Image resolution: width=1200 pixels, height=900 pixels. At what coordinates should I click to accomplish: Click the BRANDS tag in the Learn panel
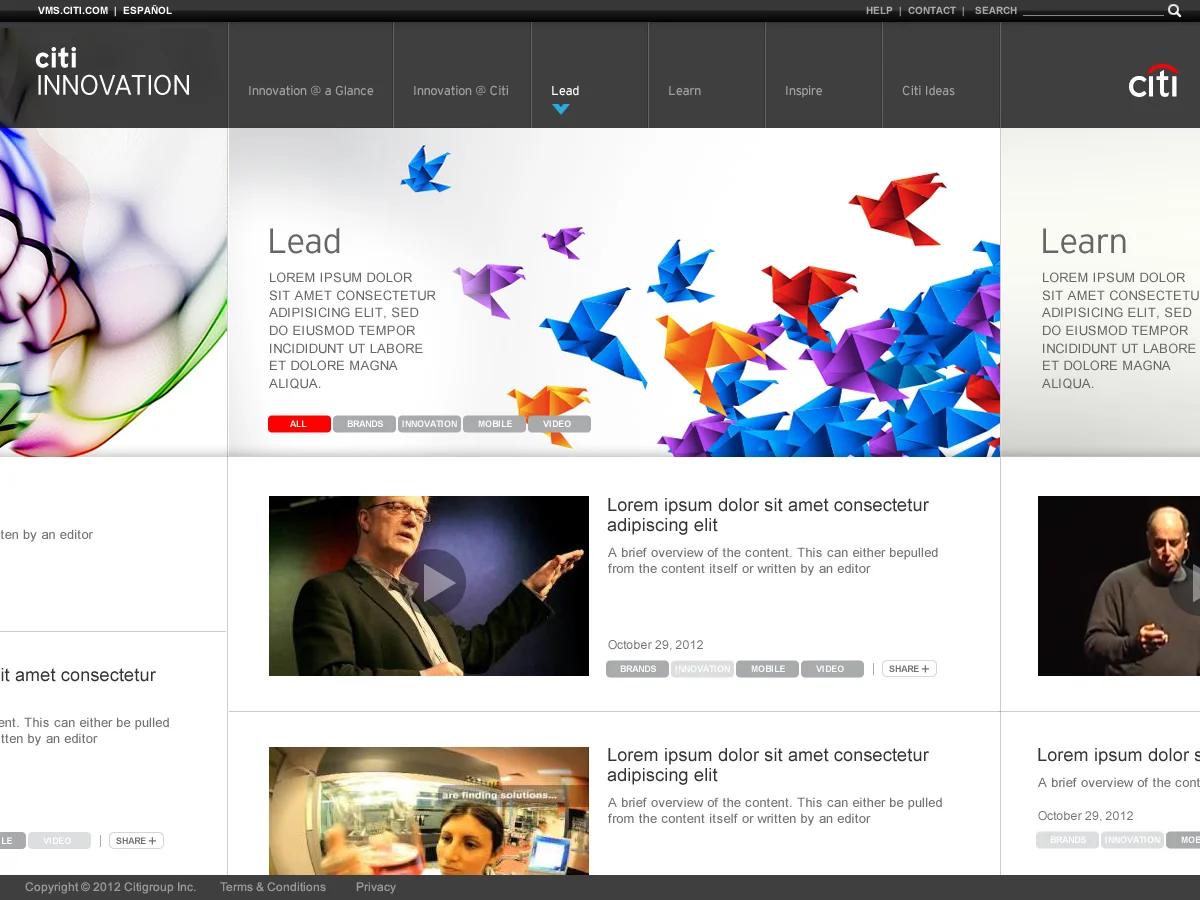[x=1067, y=840]
